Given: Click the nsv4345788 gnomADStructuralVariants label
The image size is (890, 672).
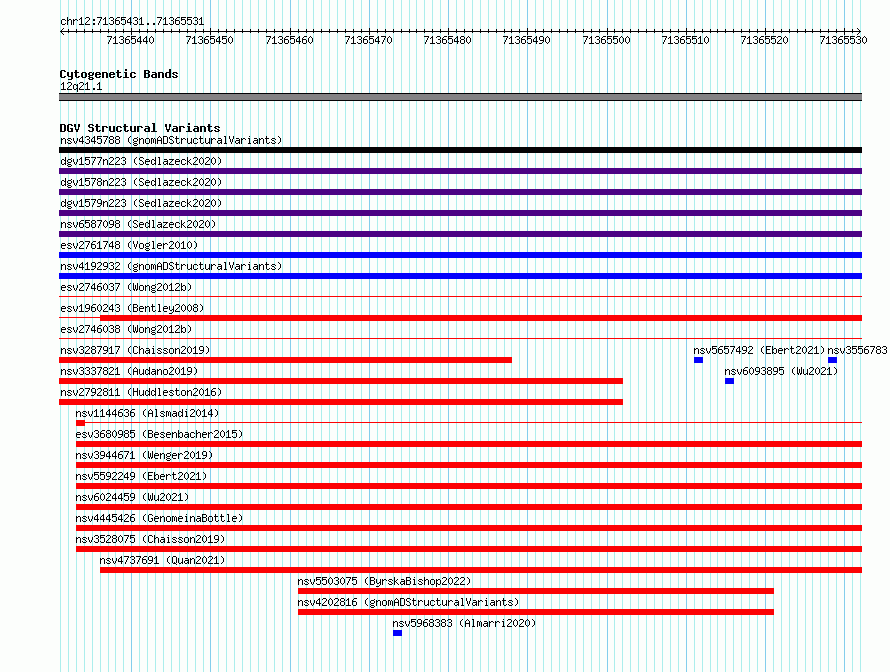Looking at the screenshot, I should coord(171,140).
